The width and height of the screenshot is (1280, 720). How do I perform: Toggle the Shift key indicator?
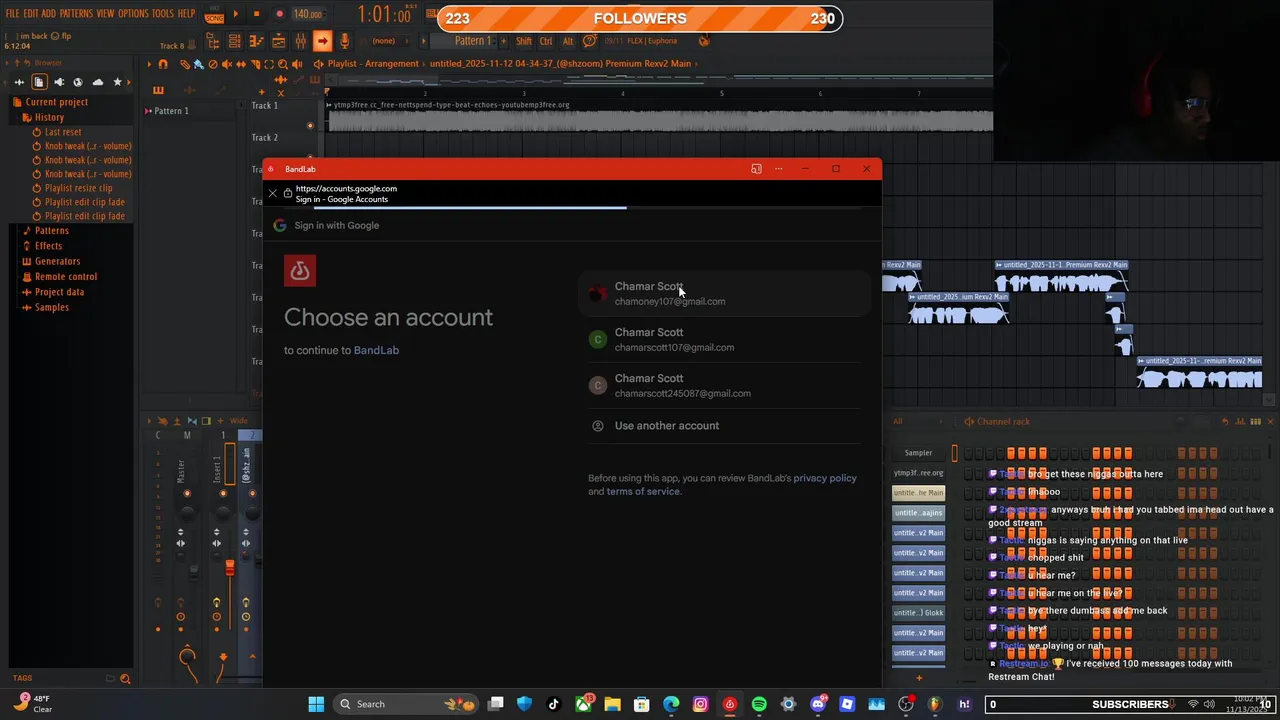pyautogui.click(x=524, y=41)
